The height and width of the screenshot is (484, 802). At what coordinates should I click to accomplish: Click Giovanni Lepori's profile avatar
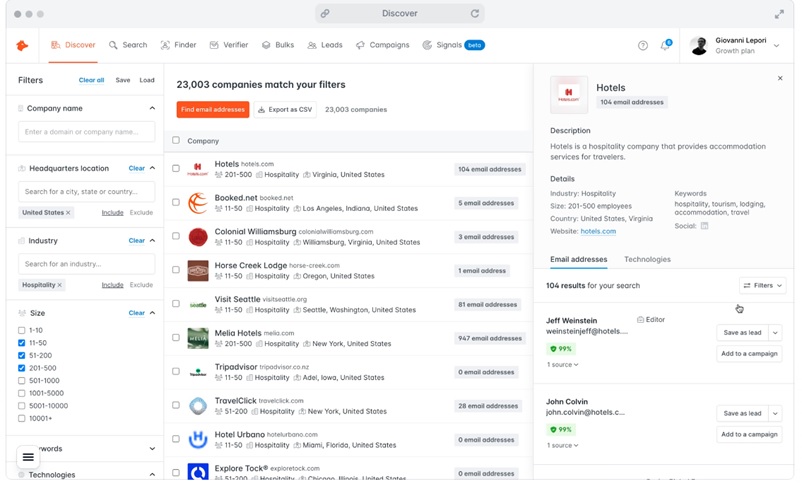(699, 46)
